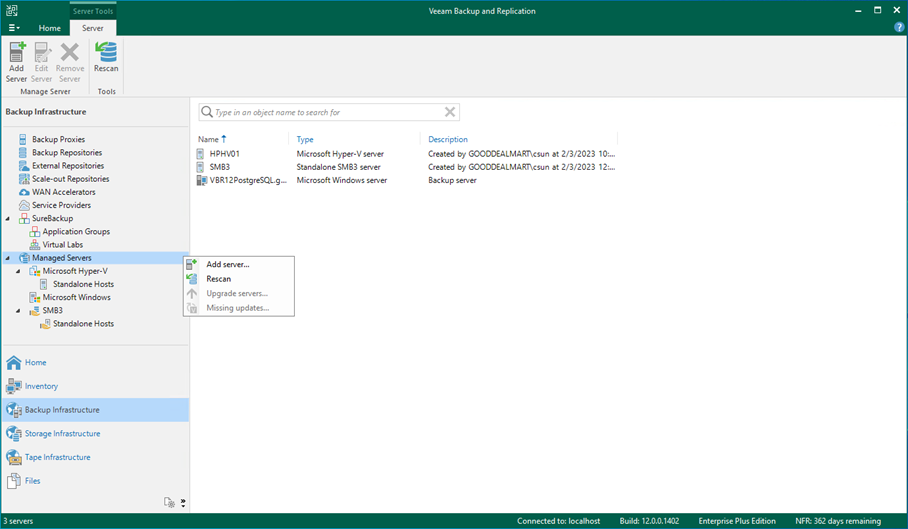Select Application Groups in the tree
The width and height of the screenshot is (908, 529).
click(x=76, y=231)
